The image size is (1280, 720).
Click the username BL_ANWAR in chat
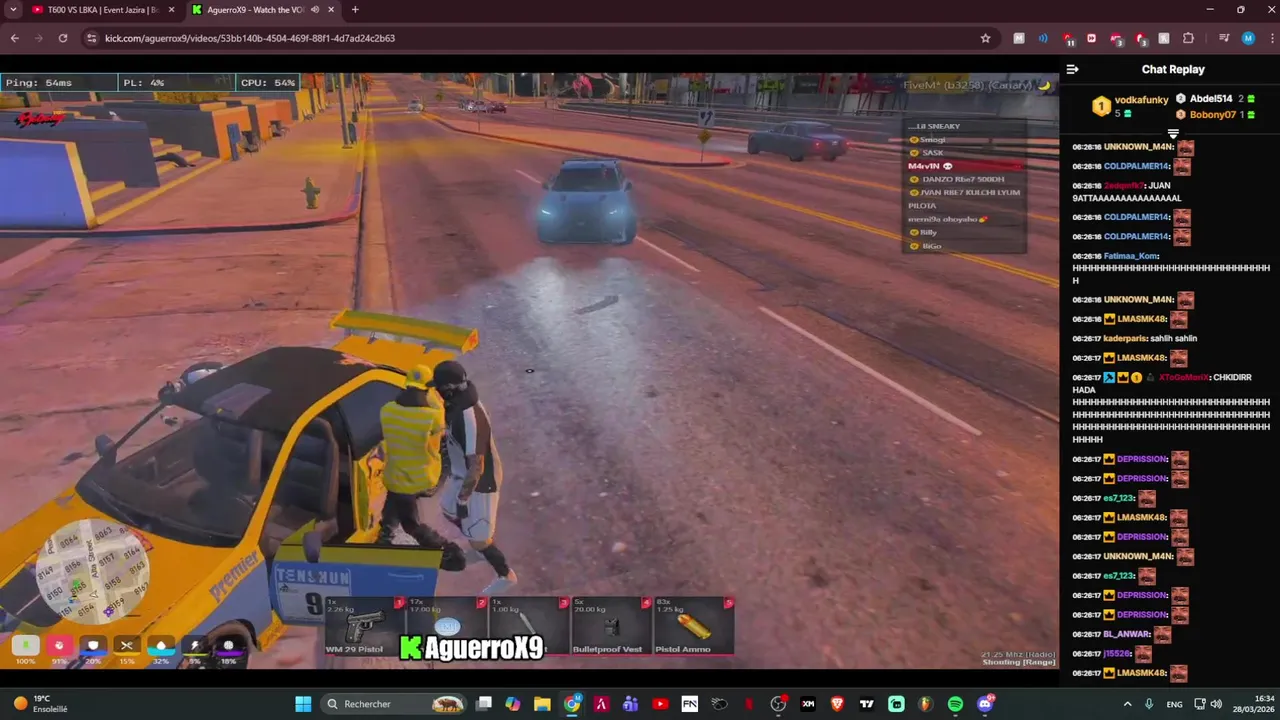(1125, 634)
